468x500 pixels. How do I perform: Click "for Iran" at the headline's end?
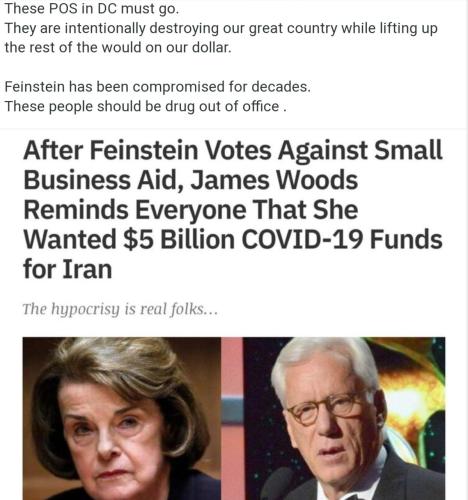click(67, 269)
